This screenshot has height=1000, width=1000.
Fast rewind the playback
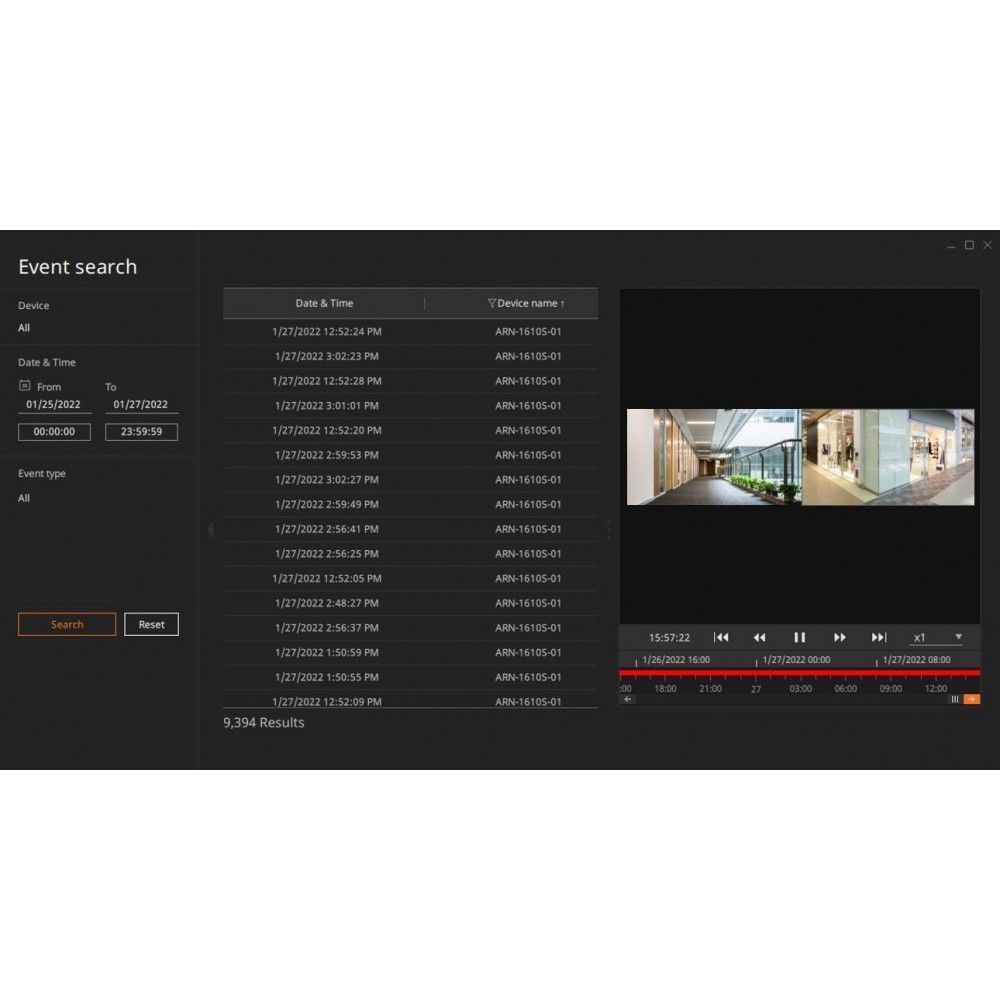click(760, 637)
